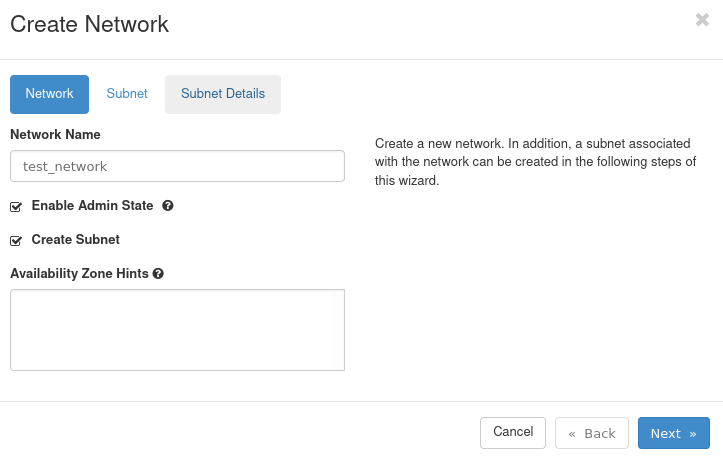This screenshot has width=723, height=461.
Task: Click the Availability Zone Hints label
Action: 80,273
